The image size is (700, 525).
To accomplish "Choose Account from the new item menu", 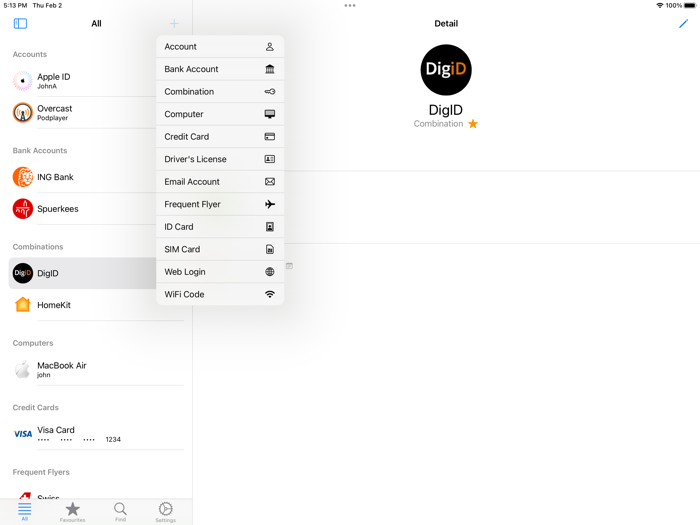I will point(220,46).
